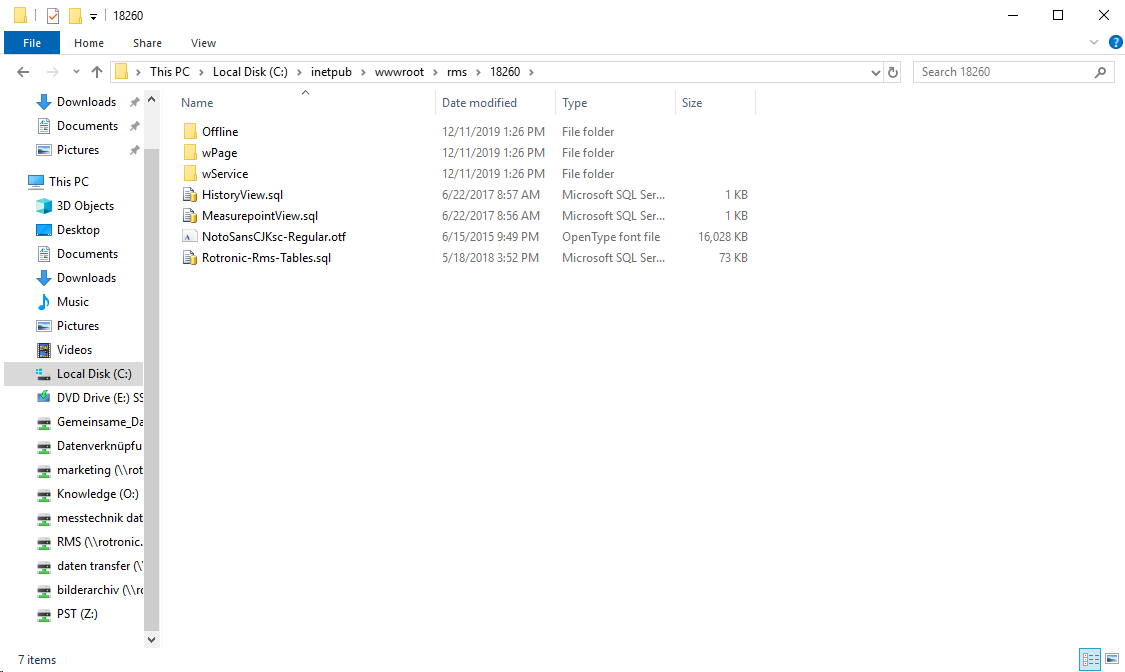Screen dimensions: 1125x672
Task: Select MeasurepointView.sql file icon
Action: (x=190, y=215)
